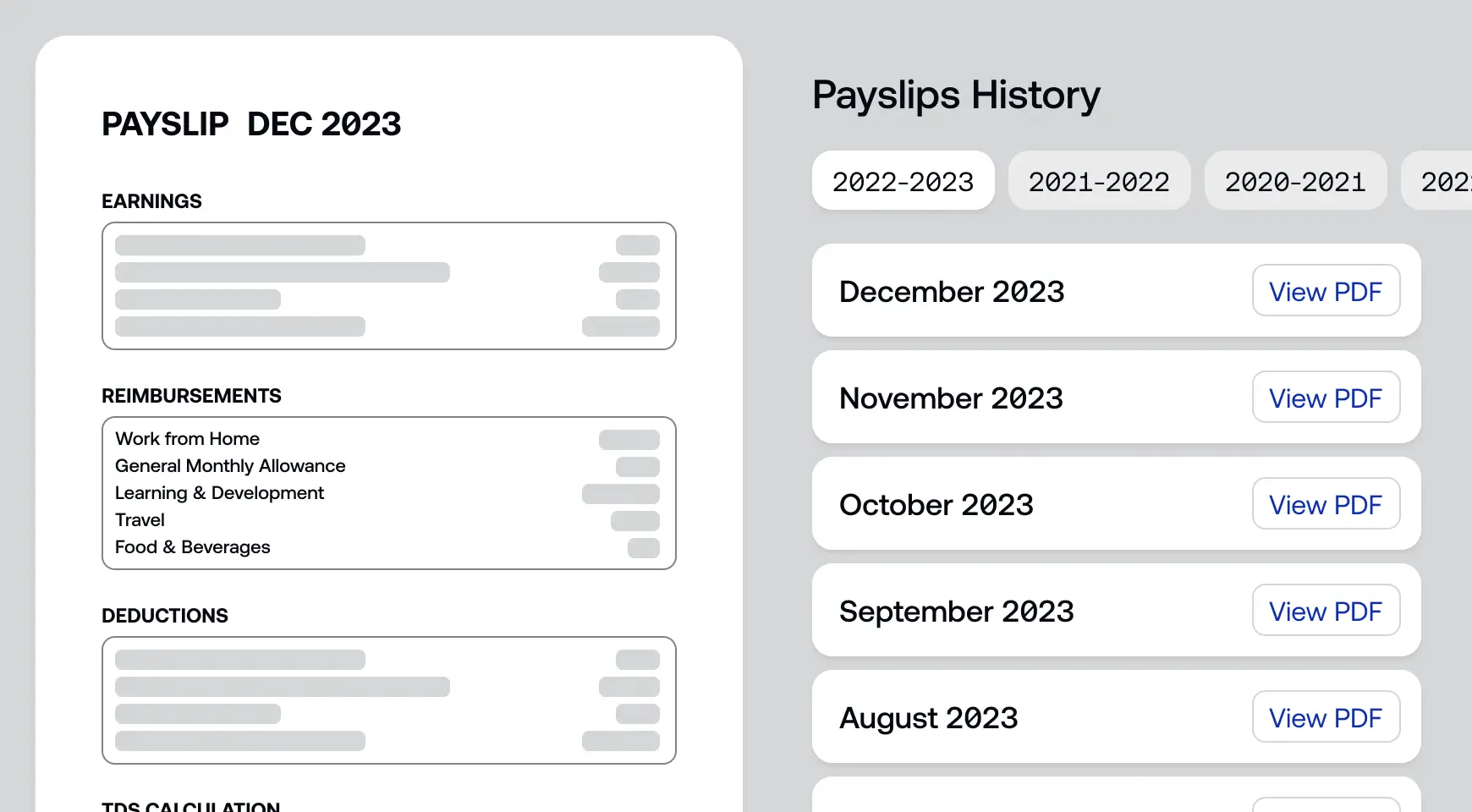1472x812 pixels.
Task: Select the partially visible rightmost year tab
Action: [1447, 180]
